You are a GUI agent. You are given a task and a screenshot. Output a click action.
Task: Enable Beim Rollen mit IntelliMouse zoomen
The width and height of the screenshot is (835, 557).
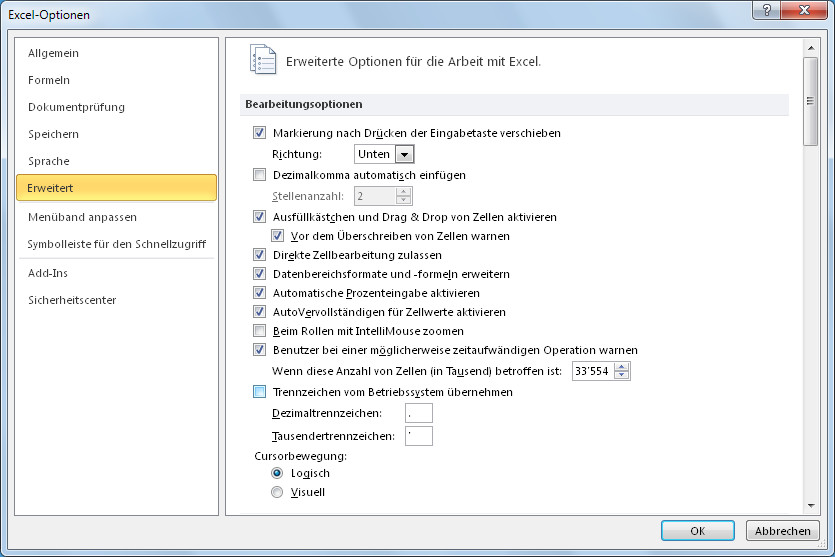tap(259, 331)
